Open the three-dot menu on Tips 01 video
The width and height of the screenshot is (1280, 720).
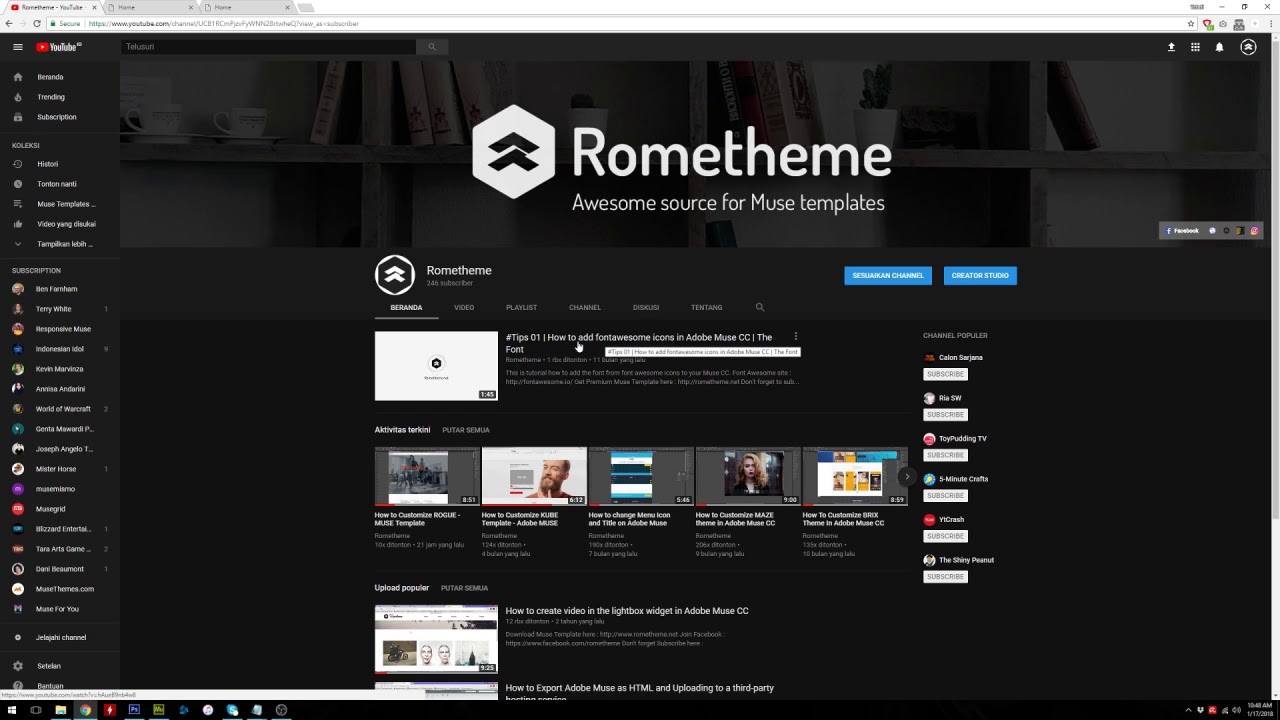[796, 337]
